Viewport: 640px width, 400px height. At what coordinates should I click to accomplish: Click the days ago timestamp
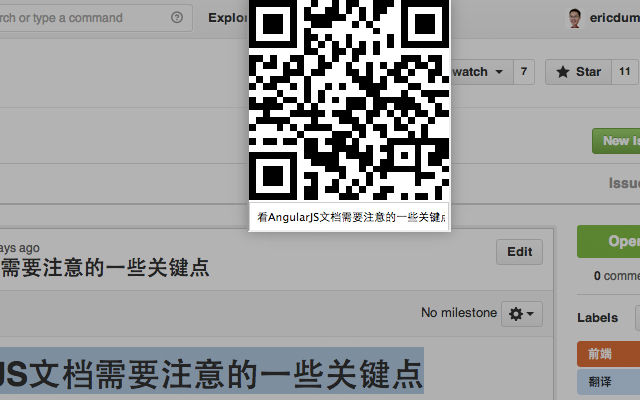click(x=20, y=248)
